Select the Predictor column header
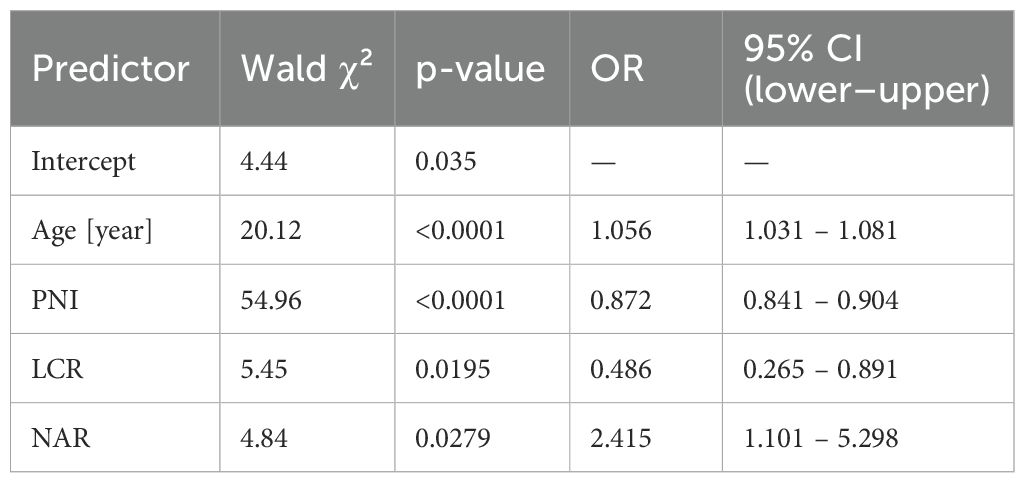Image resolution: width=1025 pixels, height=483 pixels. (115, 68)
